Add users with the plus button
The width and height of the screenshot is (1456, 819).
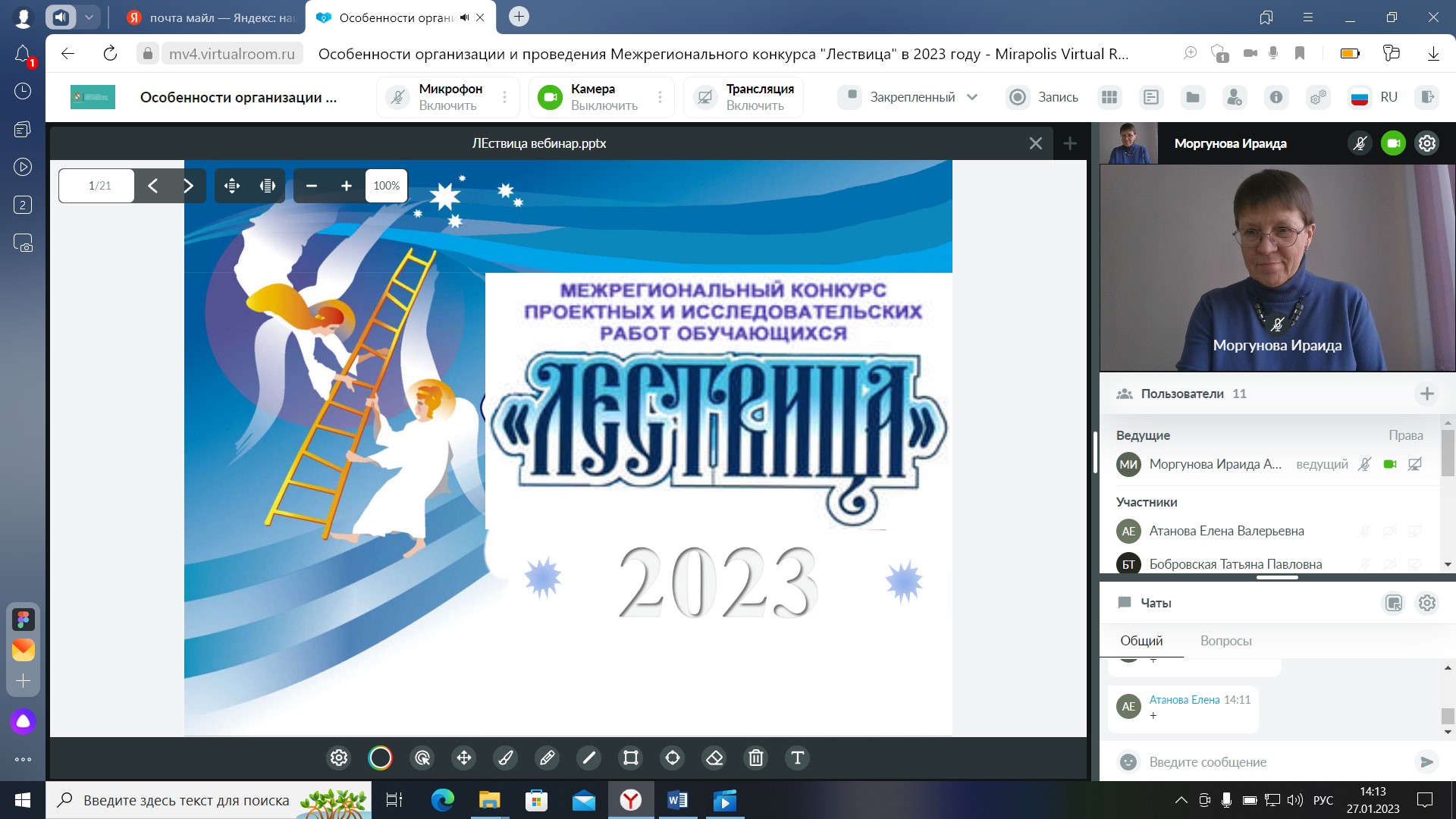(1426, 394)
